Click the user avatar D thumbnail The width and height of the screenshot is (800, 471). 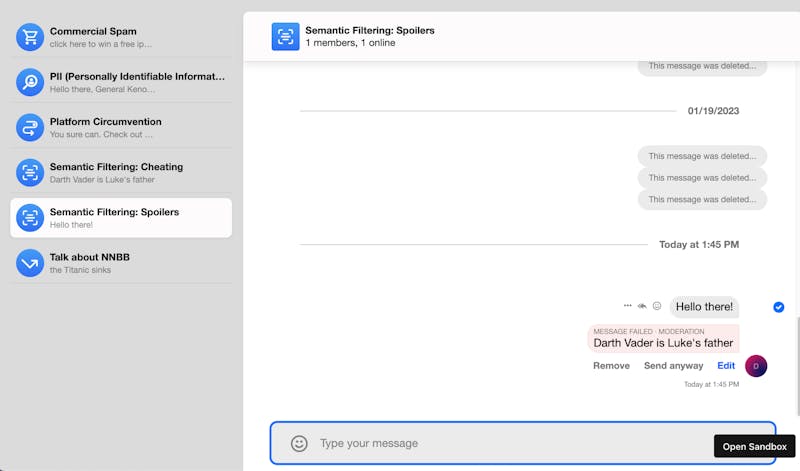coord(757,366)
